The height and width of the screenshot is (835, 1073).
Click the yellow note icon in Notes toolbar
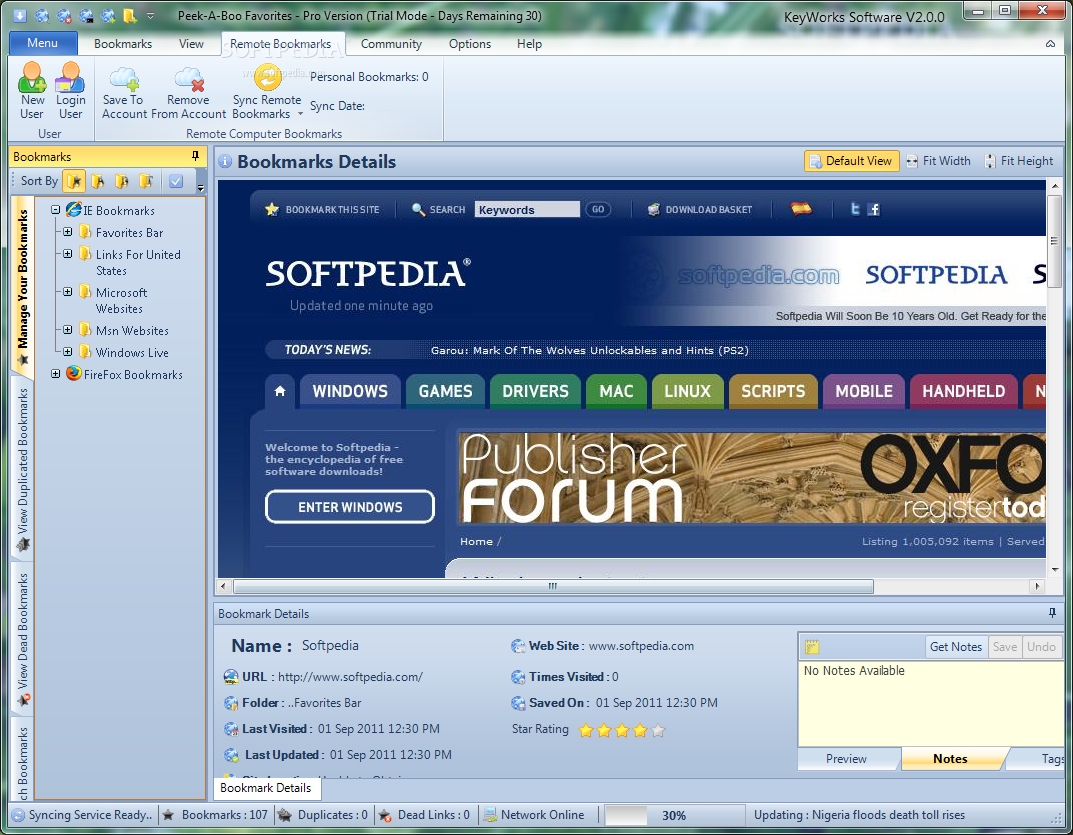tap(812, 647)
